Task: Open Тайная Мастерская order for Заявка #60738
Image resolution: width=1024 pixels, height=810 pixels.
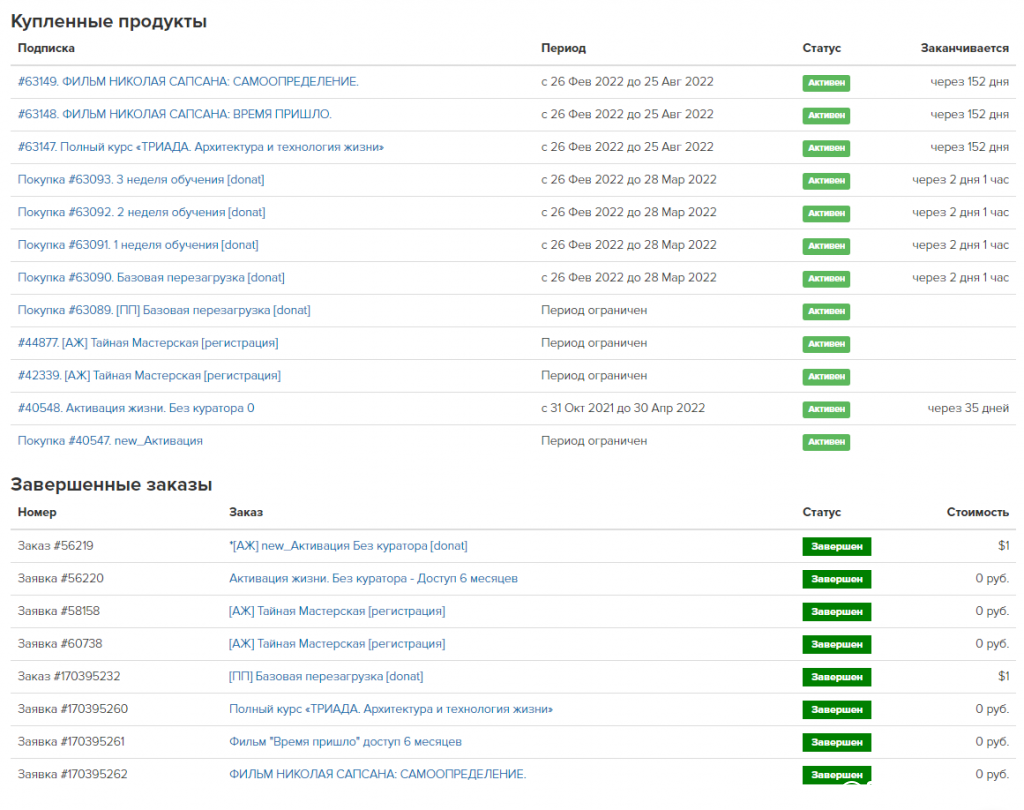Action: click(x=337, y=643)
